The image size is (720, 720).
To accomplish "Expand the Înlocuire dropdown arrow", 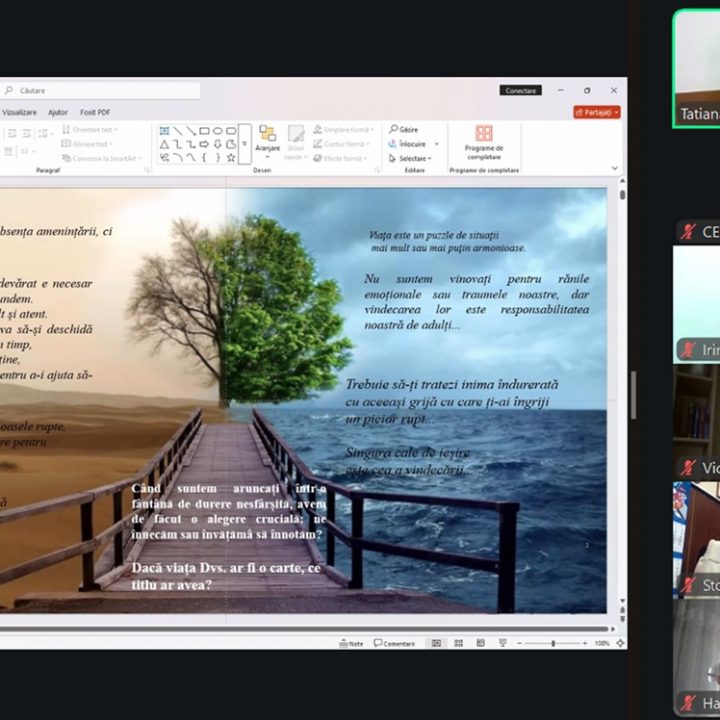I will [431, 144].
